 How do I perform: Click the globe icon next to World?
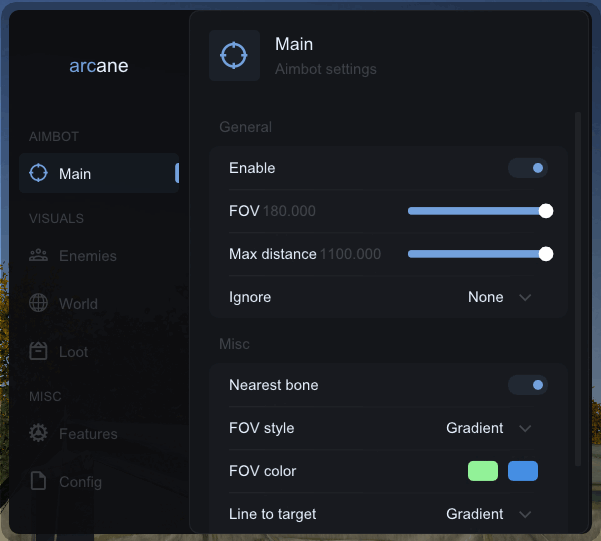tap(39, 304)
